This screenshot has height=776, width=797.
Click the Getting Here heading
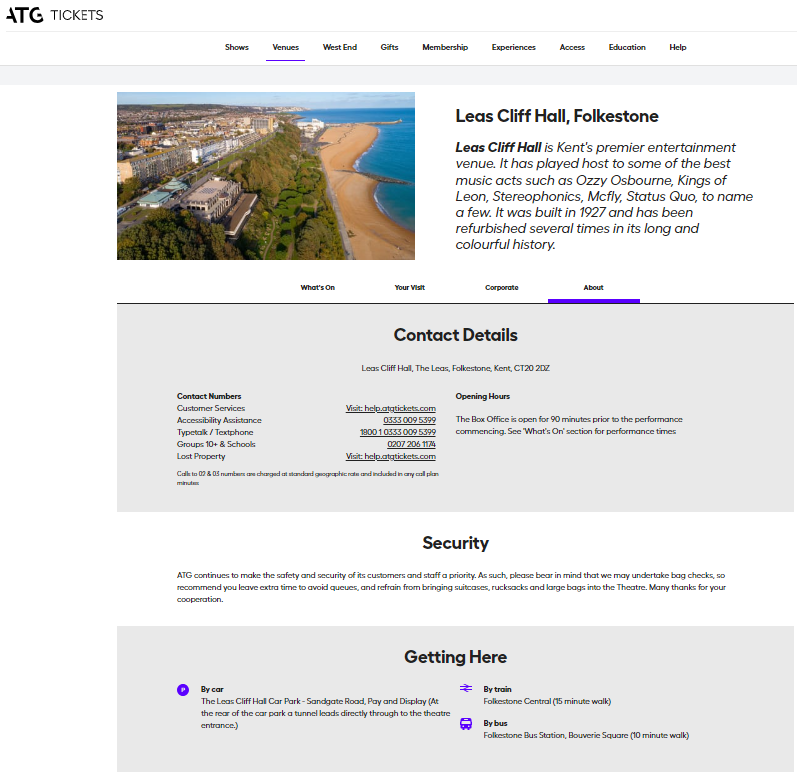pyautogui.click(x=455, y=657)
